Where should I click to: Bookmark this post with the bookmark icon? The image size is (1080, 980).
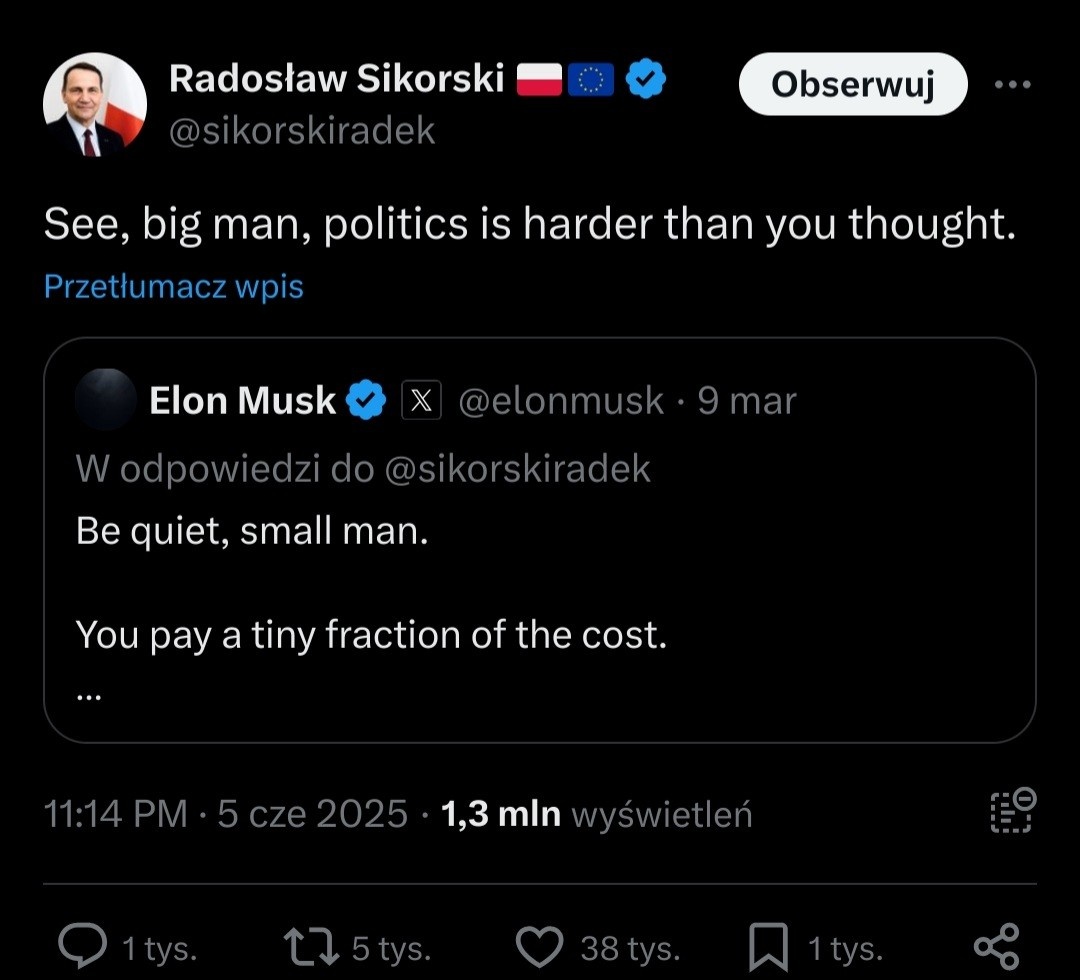768,946
